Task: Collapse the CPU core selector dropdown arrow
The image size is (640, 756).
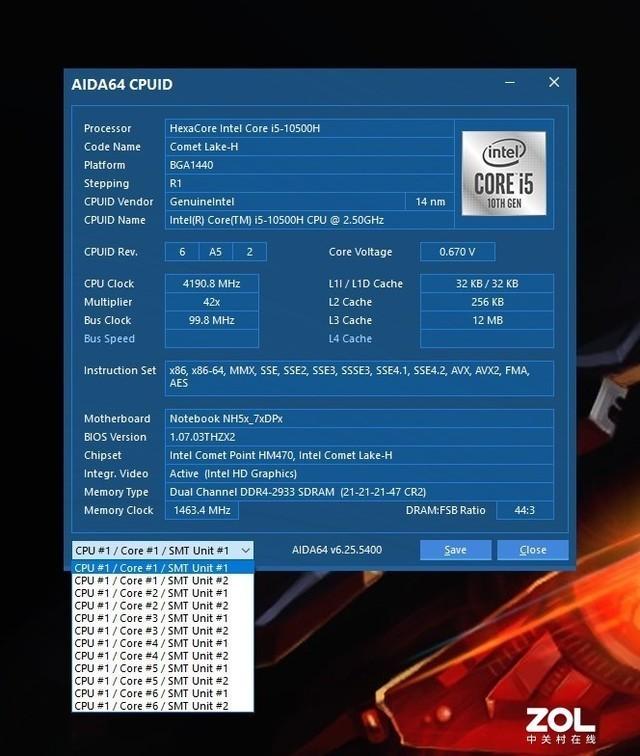Action: [x=245, y=551]
